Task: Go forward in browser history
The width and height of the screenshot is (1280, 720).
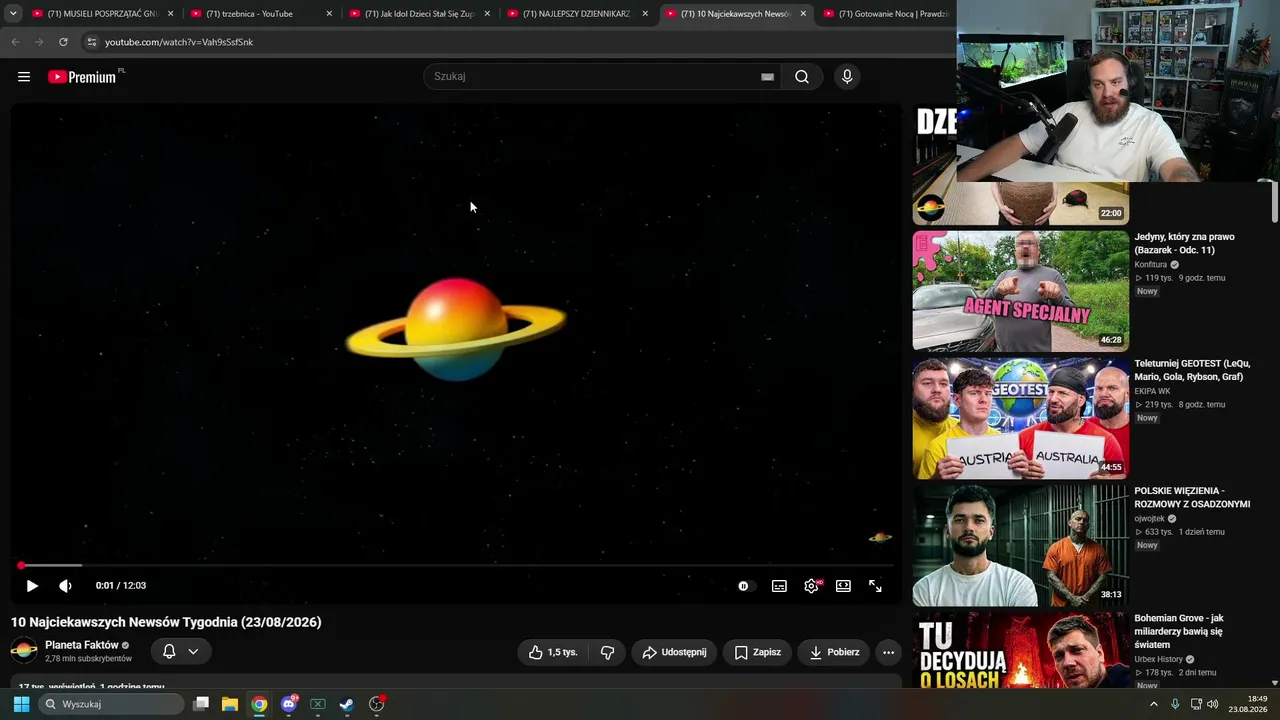Action: tap(39, 42)
